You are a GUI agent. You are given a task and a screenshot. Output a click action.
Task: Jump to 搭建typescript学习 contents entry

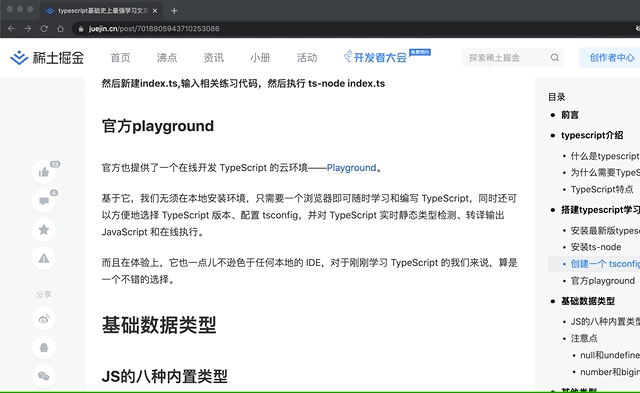pyautogui.click(x=600, y=210)
